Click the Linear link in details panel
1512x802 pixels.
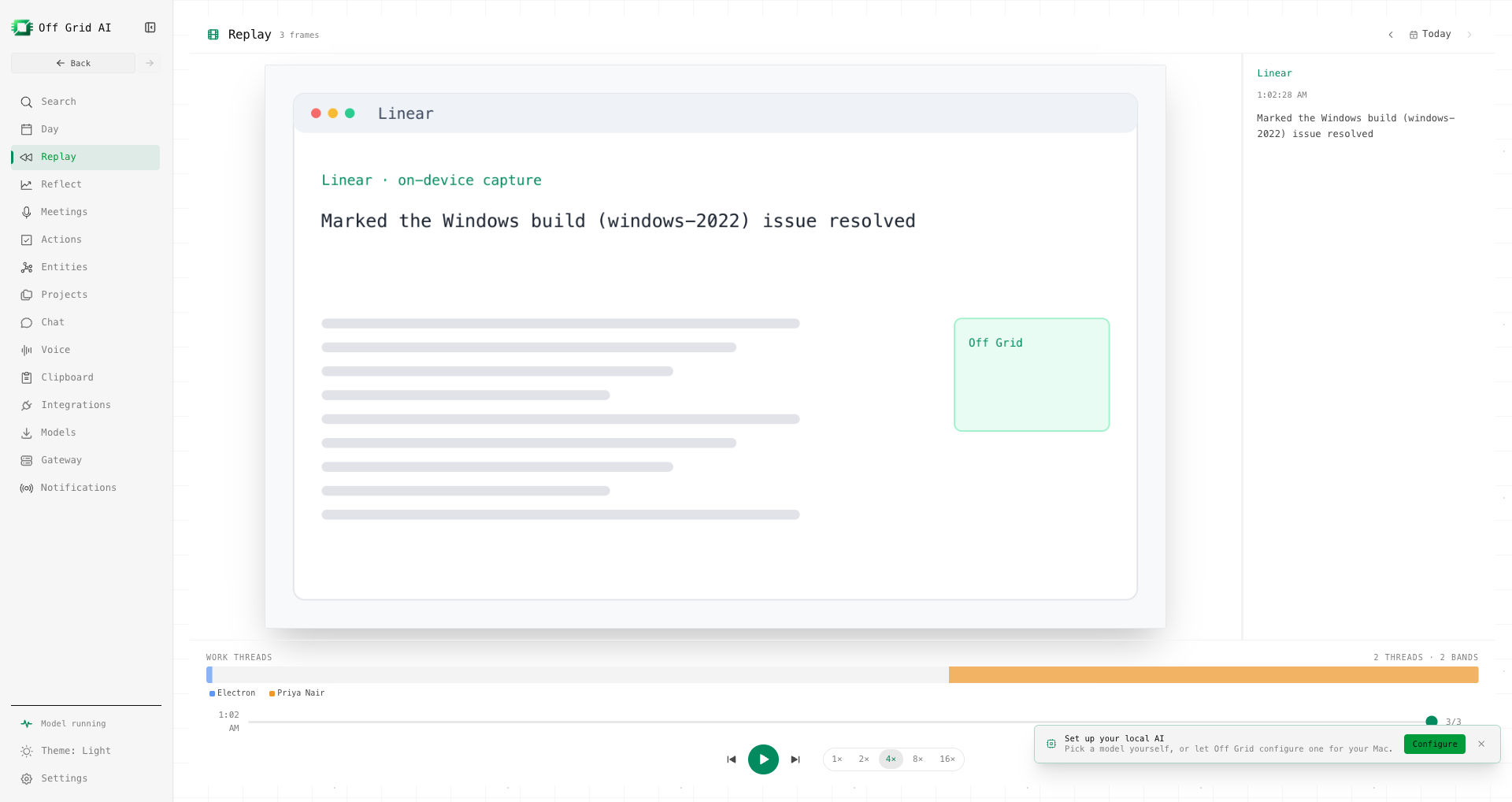point(1274,73)
